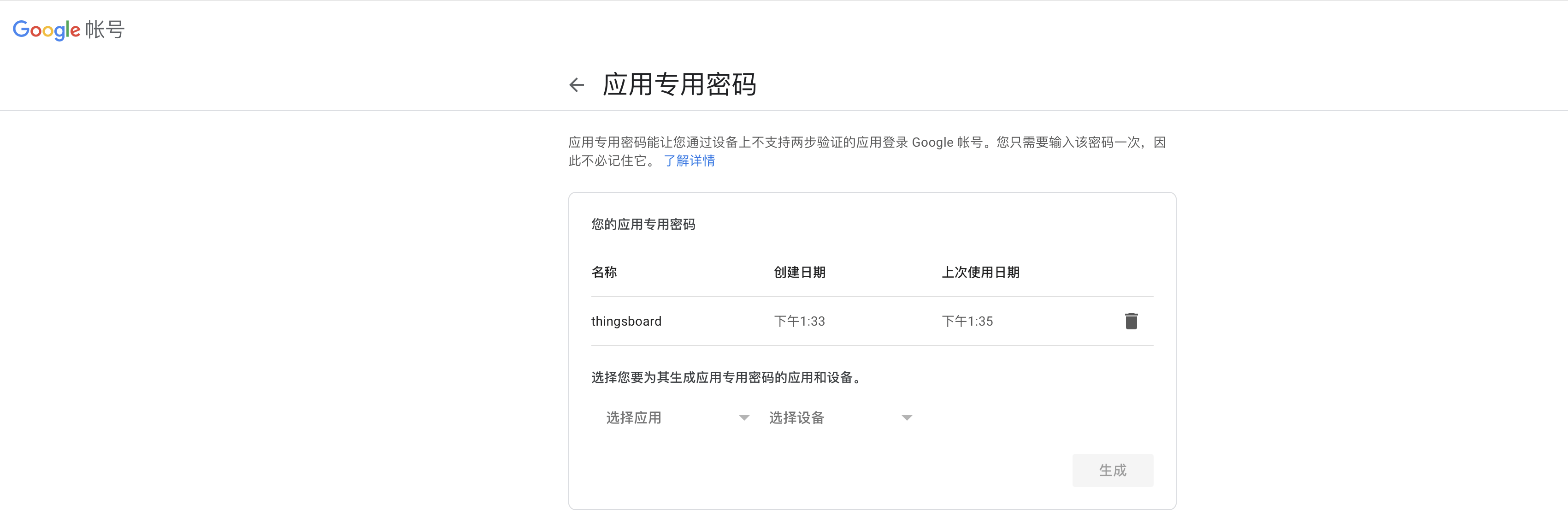Click the 下午1:35 last used time
Screen dimensions: 1568x512
click(967, 321)
